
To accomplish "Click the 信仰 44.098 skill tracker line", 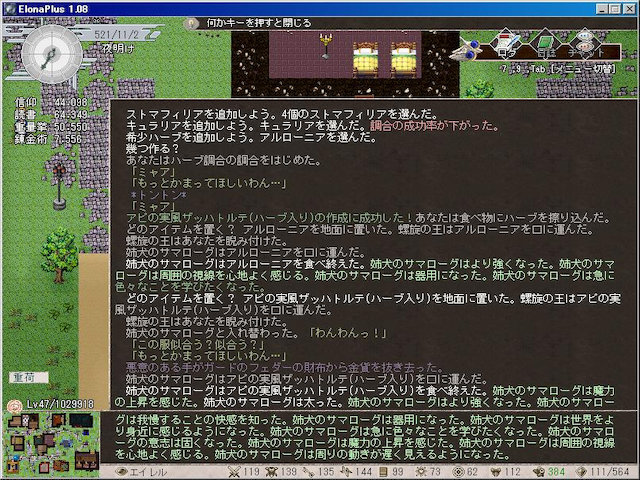I will point(51,102).
